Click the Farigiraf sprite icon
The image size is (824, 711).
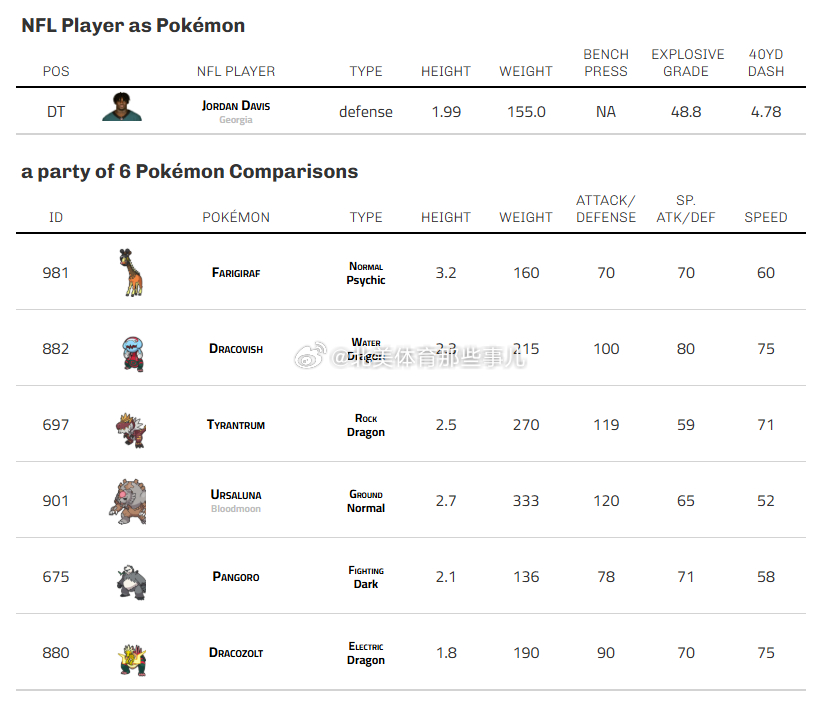pyautogui.click(x=133, y=272)
